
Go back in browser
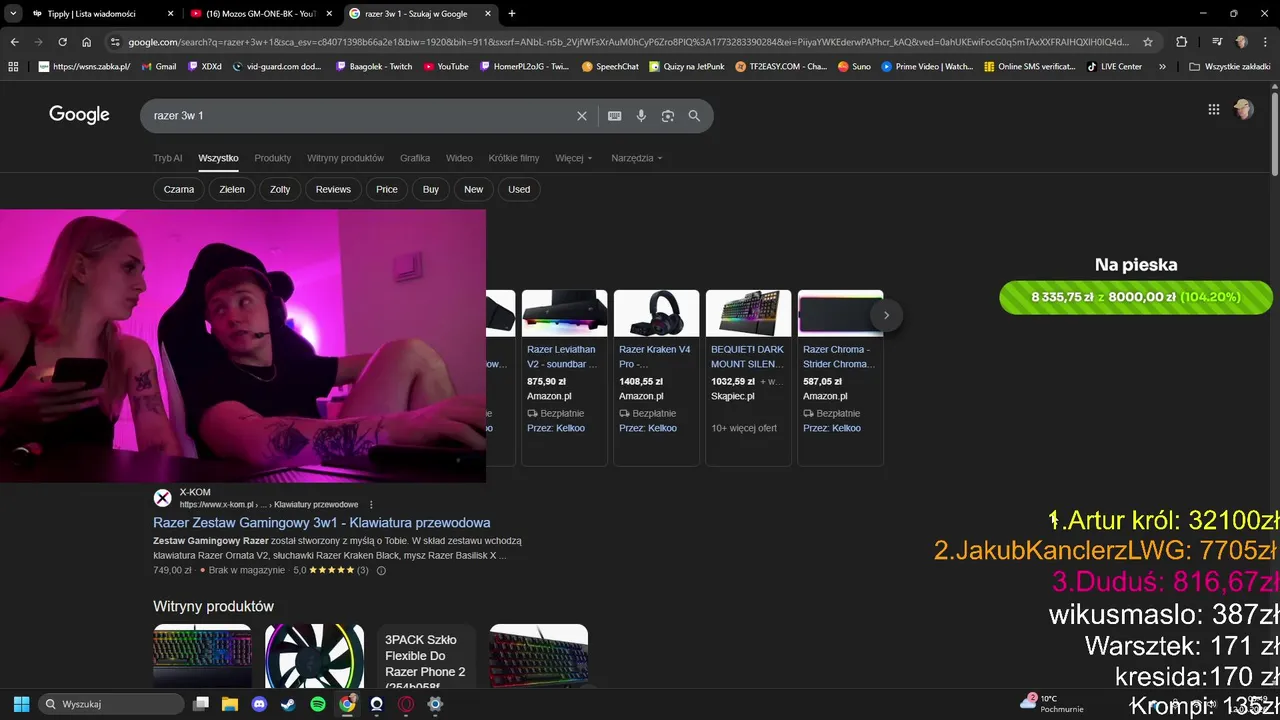click(x=14, y=42)
